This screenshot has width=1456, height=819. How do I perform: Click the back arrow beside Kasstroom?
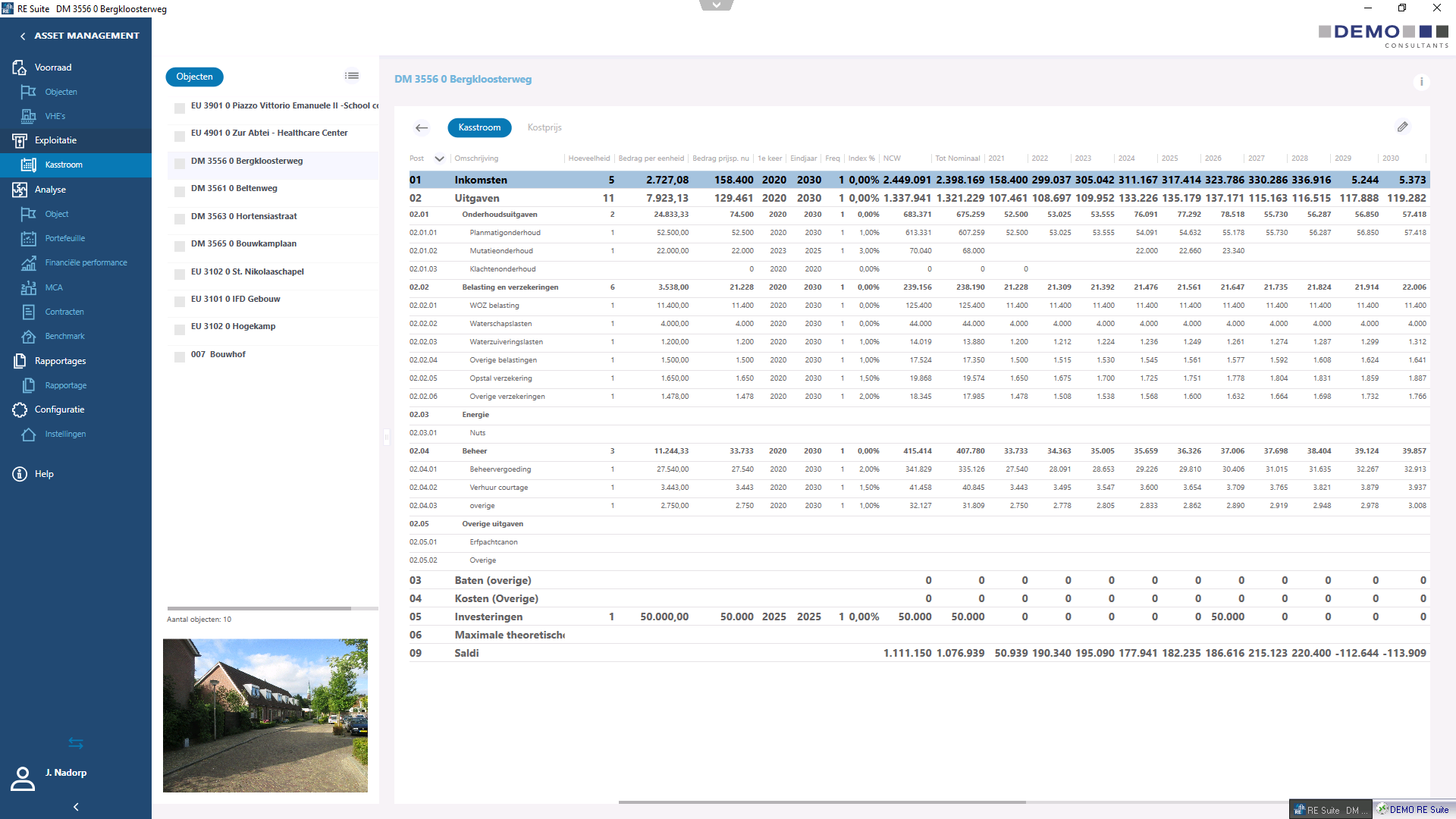[422, 127]
